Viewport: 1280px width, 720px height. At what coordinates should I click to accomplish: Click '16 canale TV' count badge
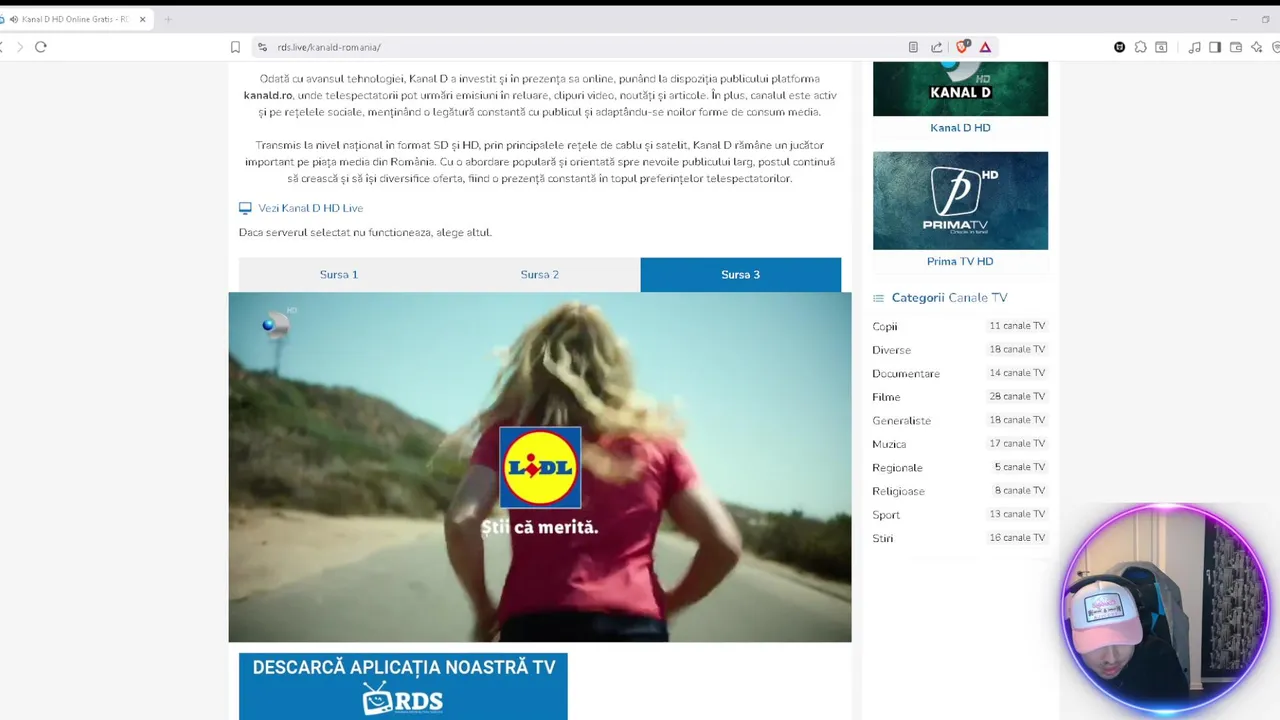click(x=1017, y=538)
